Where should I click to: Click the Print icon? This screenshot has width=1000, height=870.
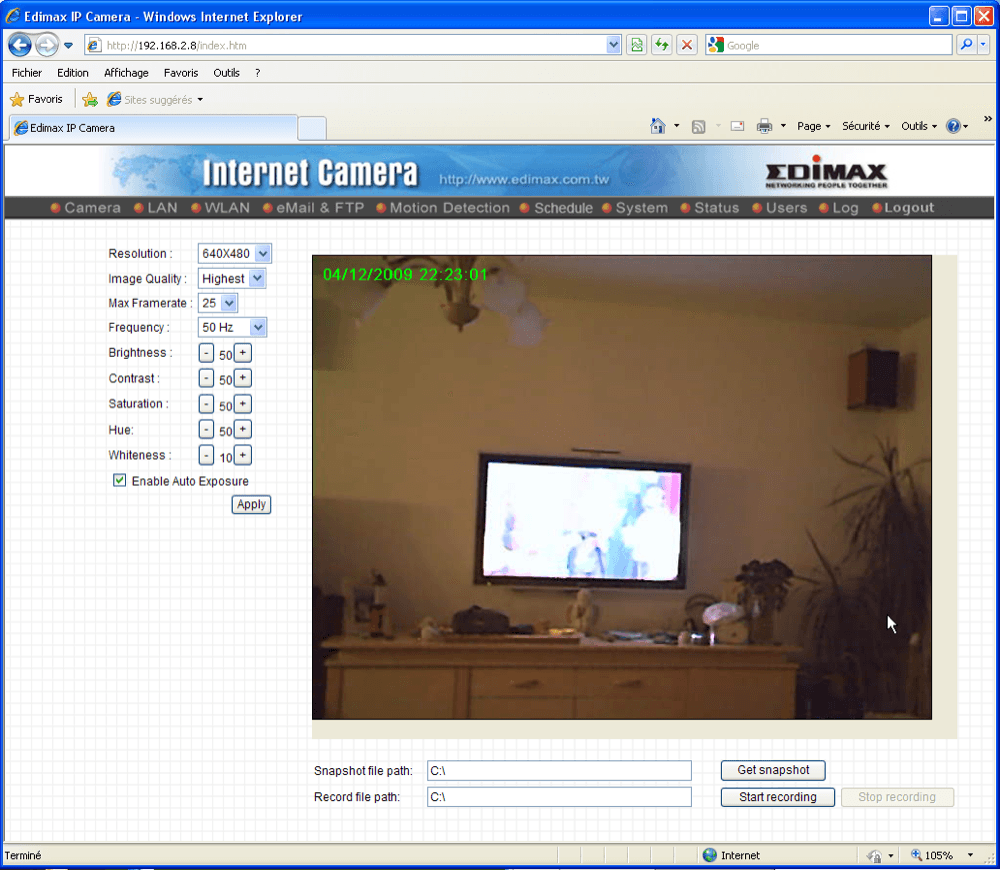[x=764, y=126]
